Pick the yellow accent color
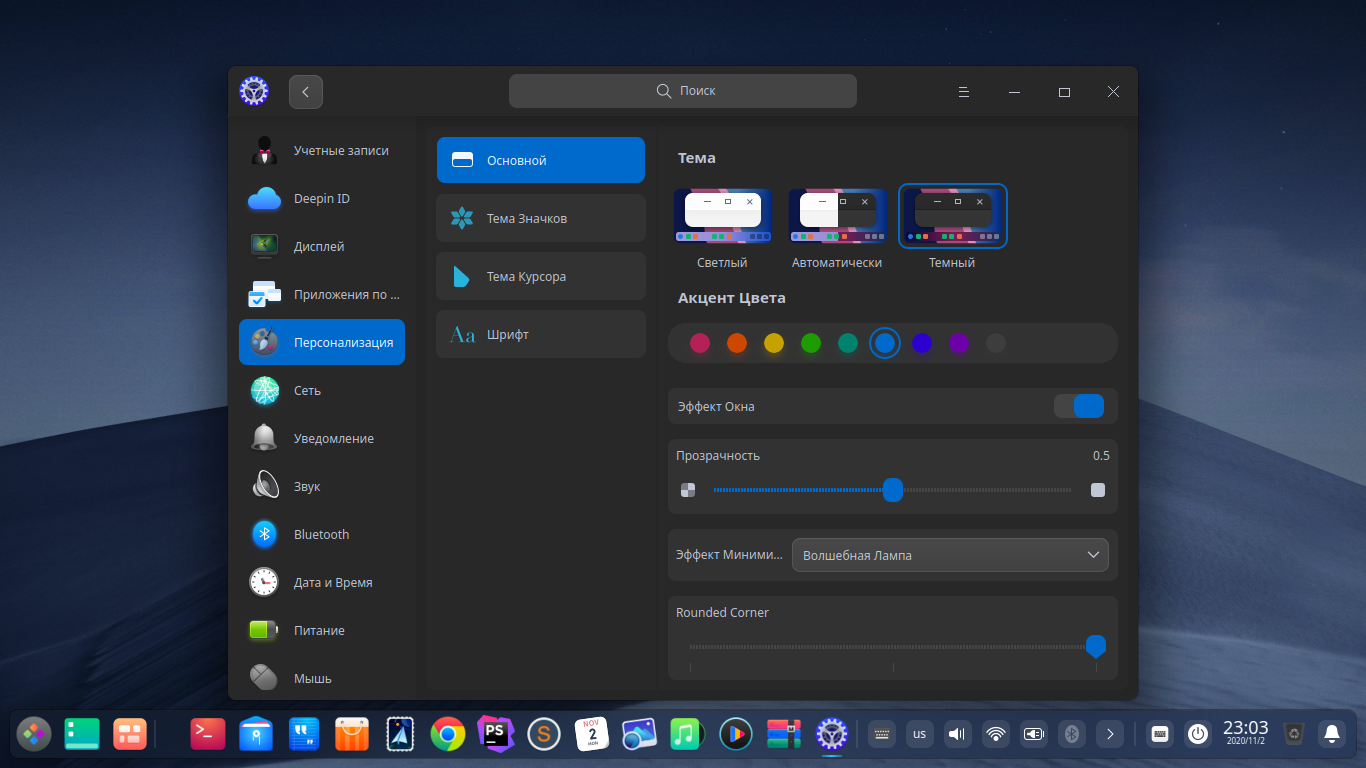This screenshot has width=1366, height=768. (774, 343)
